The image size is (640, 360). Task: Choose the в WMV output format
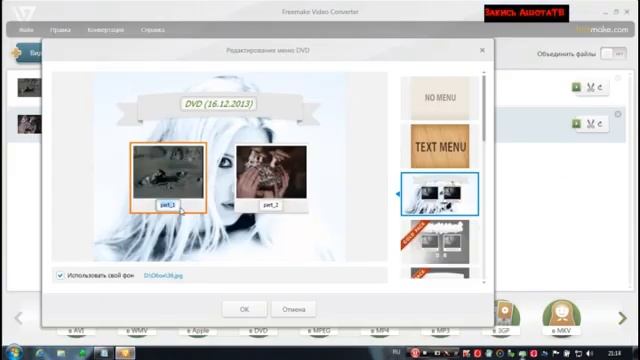pos(137,331)
